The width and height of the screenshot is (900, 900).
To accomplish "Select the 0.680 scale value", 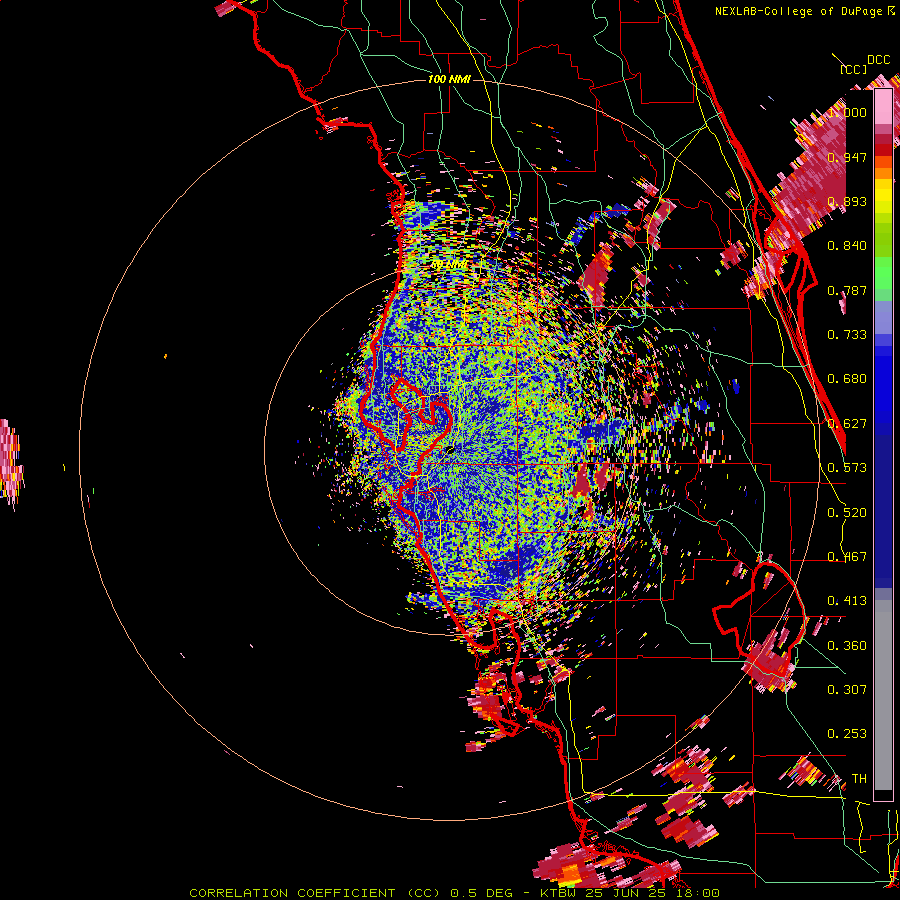I will click(847, 379).
